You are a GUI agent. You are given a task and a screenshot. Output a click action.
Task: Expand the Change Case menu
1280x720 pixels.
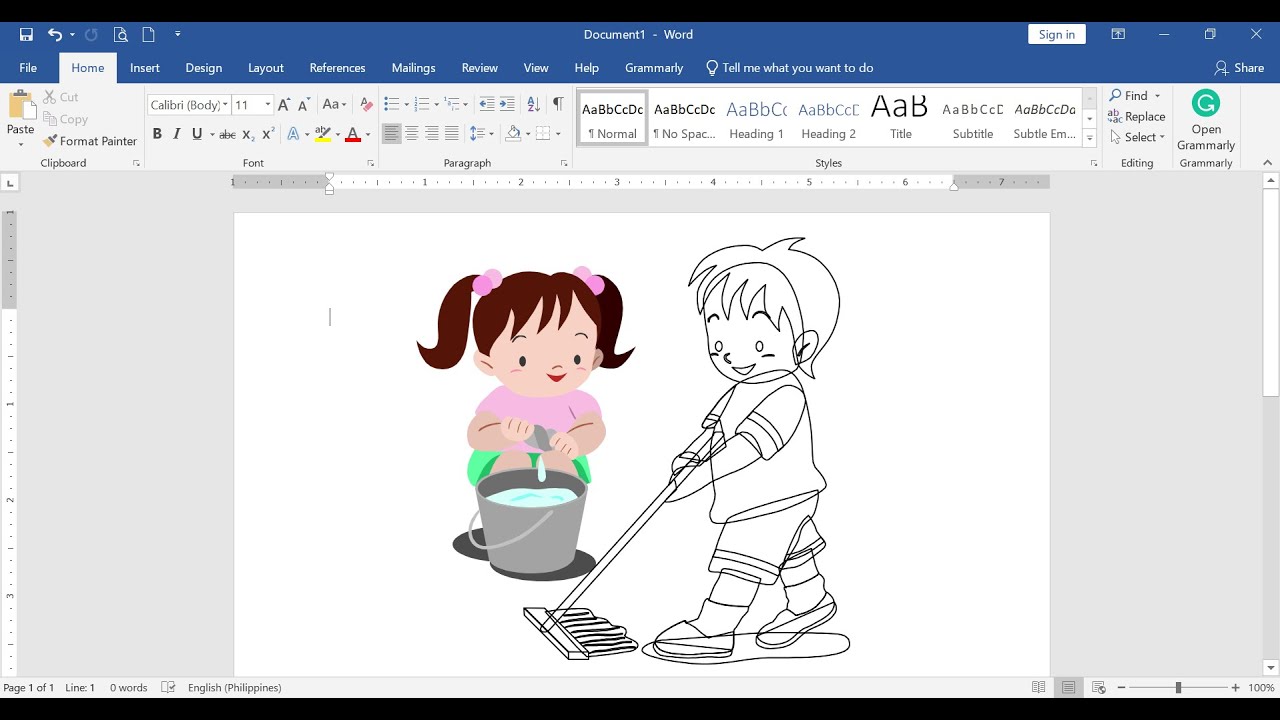click(x=334, y=105)
